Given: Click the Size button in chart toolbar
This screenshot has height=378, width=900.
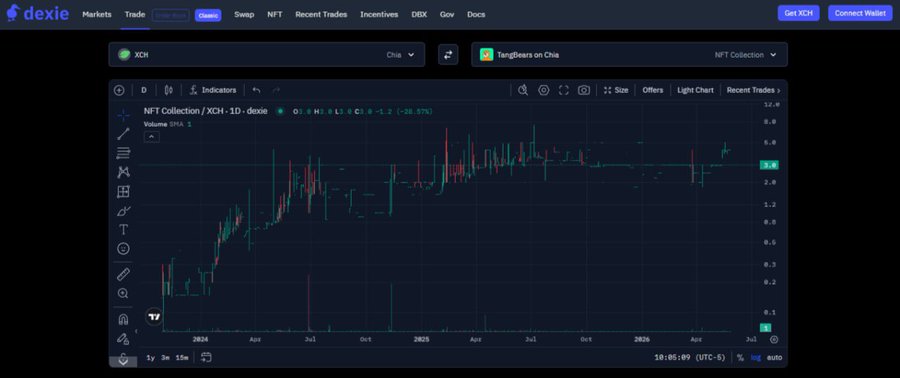Looking at the screenshot, I should click(x=616, y=90).
